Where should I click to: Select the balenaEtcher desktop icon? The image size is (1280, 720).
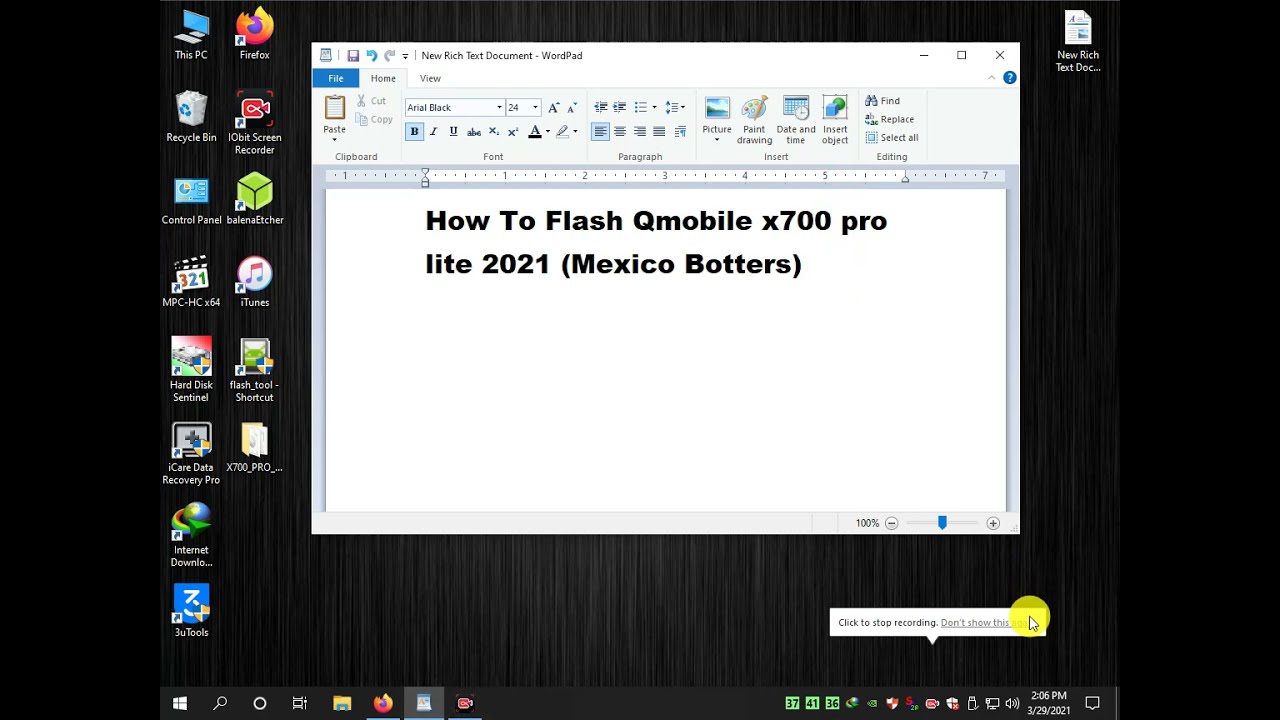coord(255,198)
